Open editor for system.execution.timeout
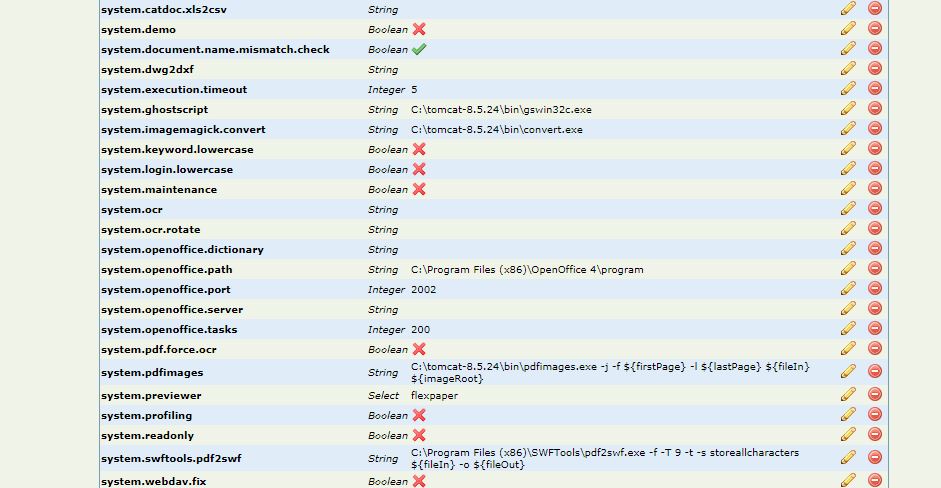 (x=848, y=88)
